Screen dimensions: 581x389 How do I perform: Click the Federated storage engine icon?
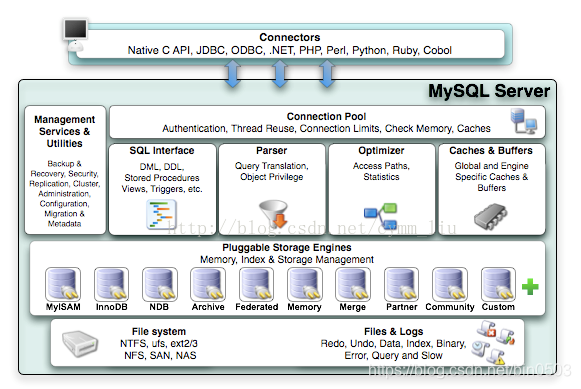256,284
